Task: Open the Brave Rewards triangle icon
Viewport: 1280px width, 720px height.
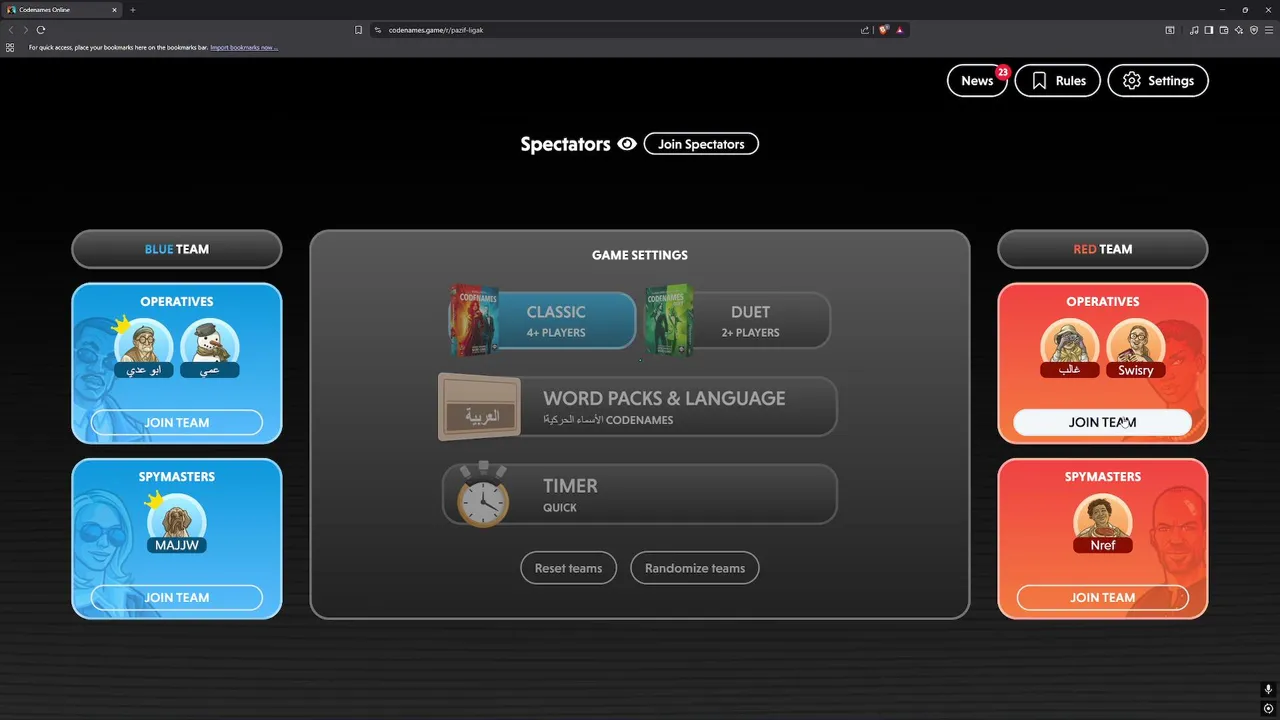Action: (899, 30)
